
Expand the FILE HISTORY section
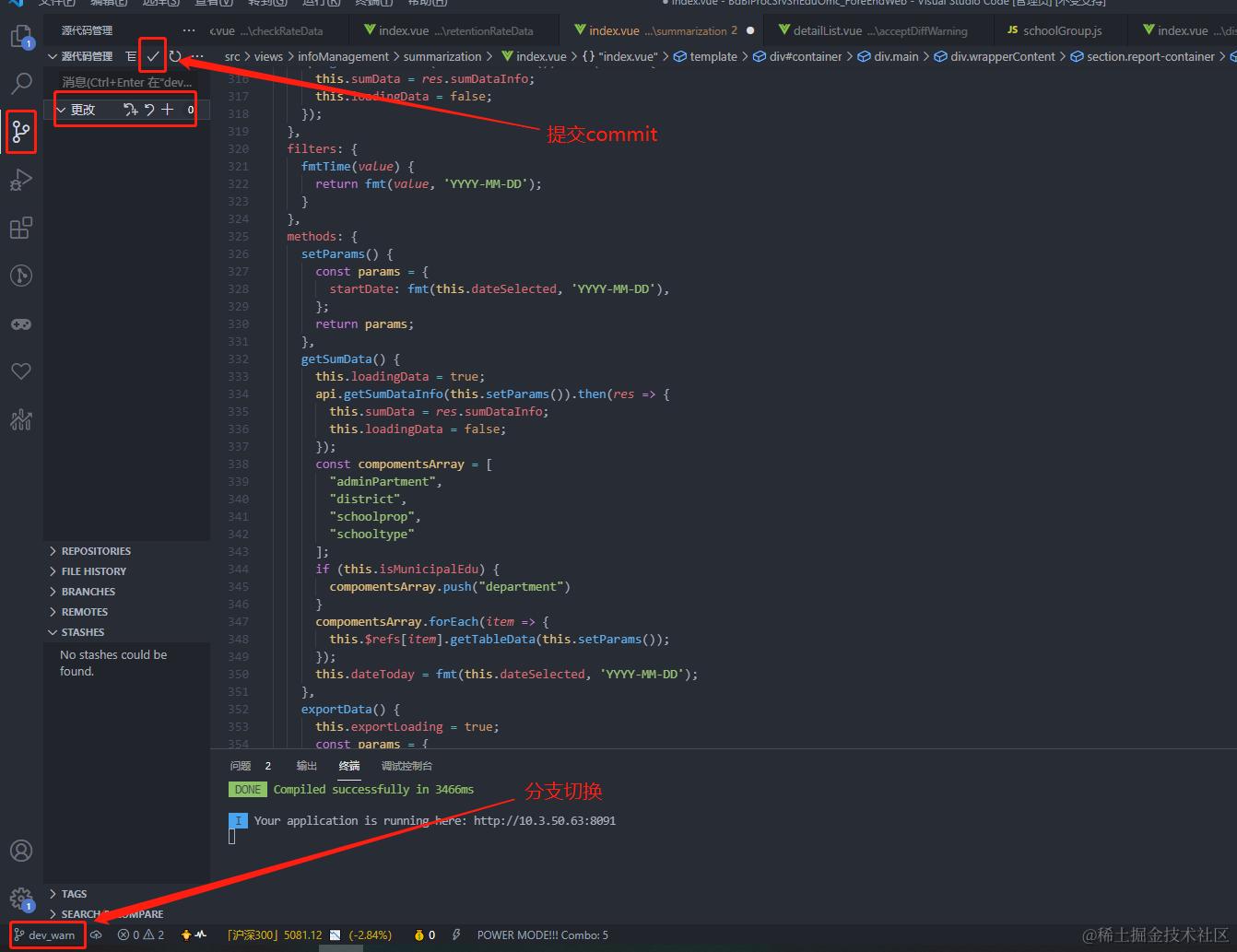93,571
